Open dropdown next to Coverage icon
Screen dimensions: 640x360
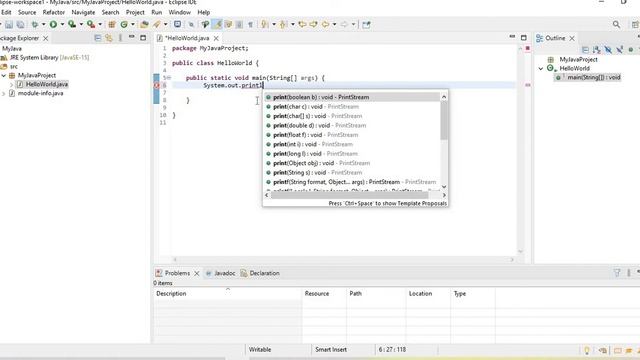(x=81, y=24)
